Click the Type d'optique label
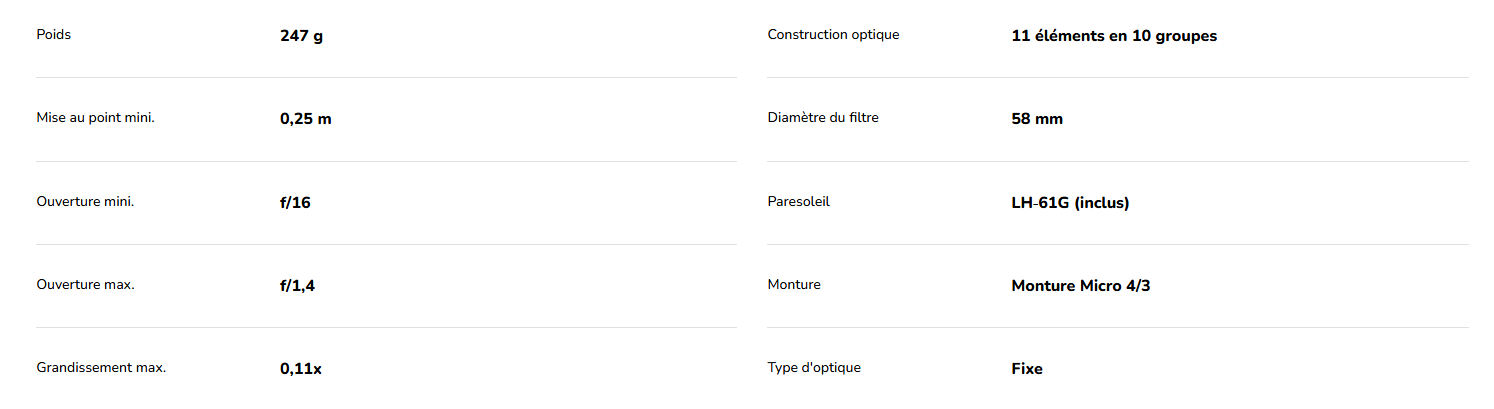 [x=814, y=368]
